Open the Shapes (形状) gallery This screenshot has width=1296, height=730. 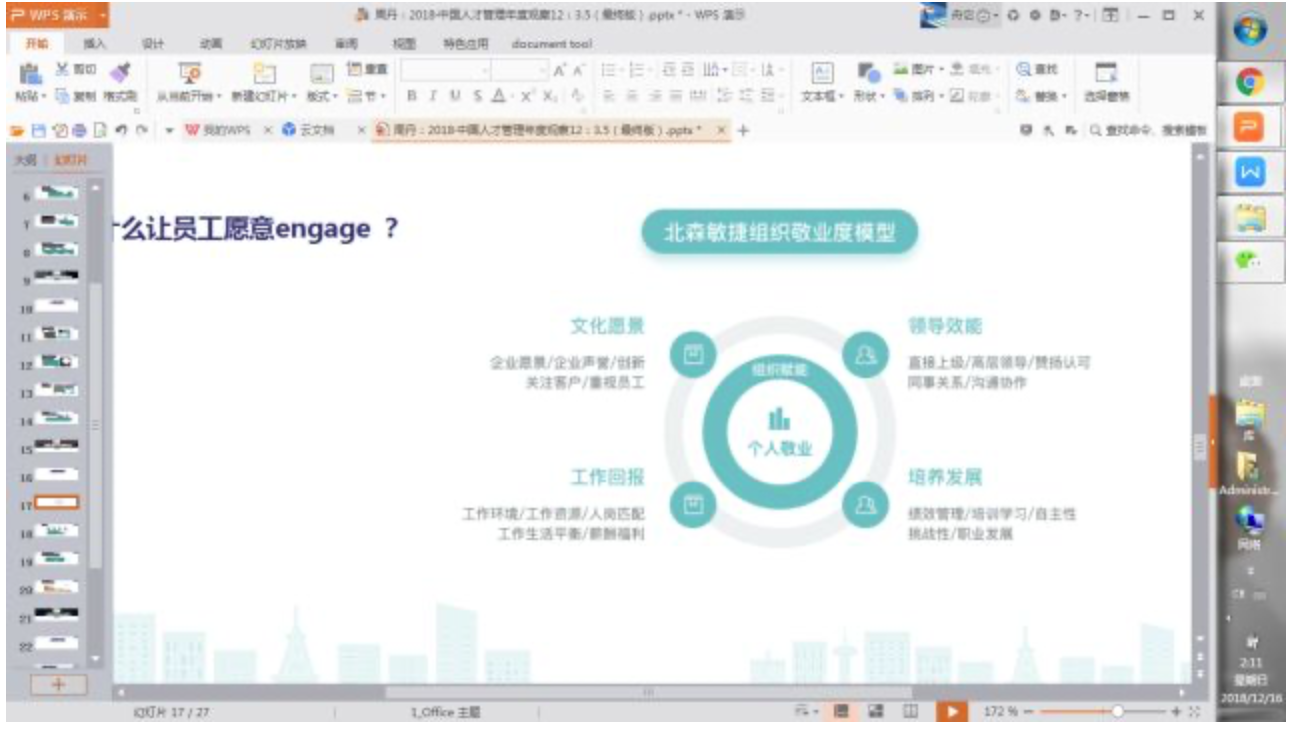pyautogui.click(x=868, y=74)
